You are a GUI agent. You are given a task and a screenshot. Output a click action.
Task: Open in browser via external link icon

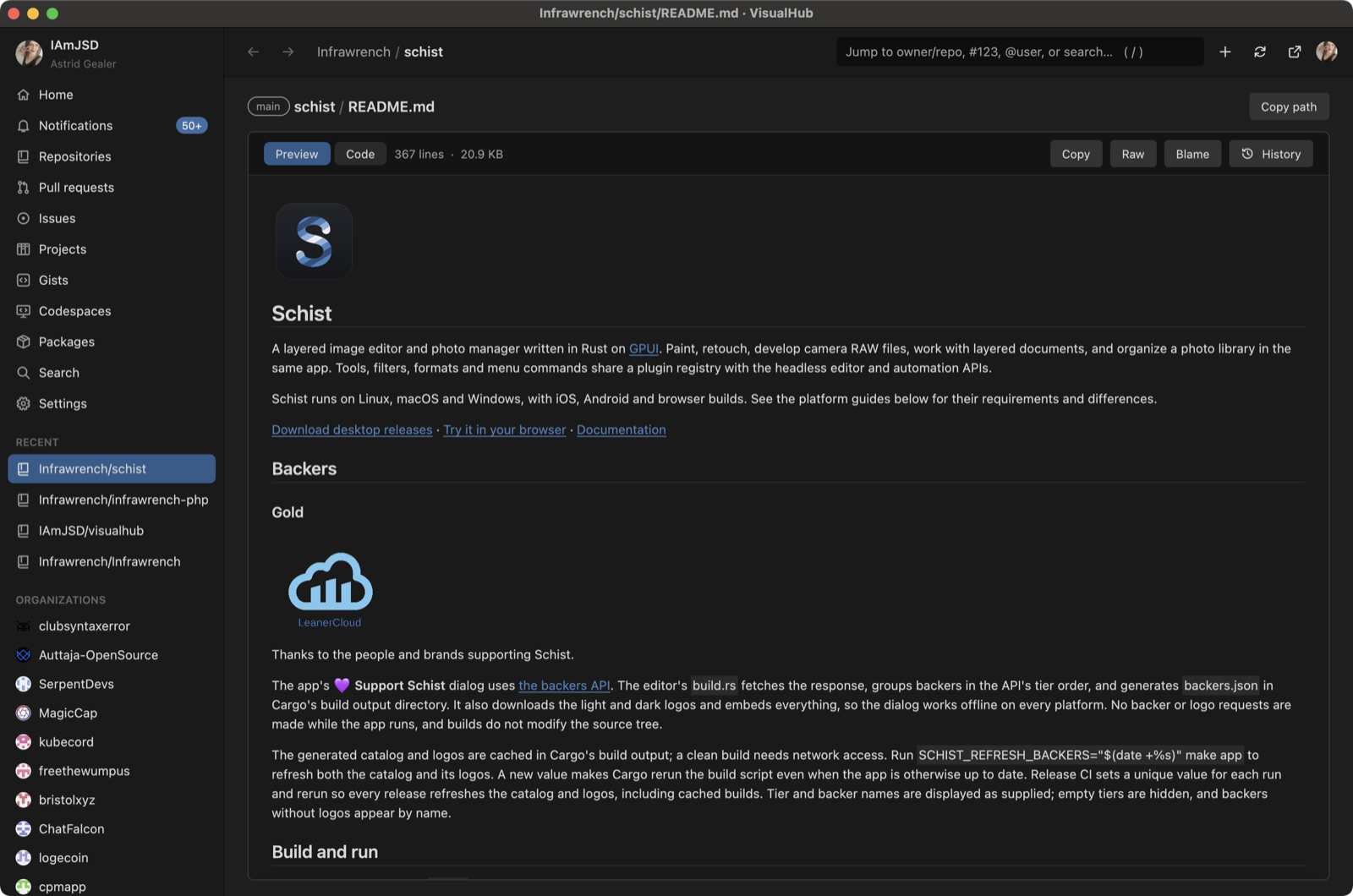(1295, 52)
